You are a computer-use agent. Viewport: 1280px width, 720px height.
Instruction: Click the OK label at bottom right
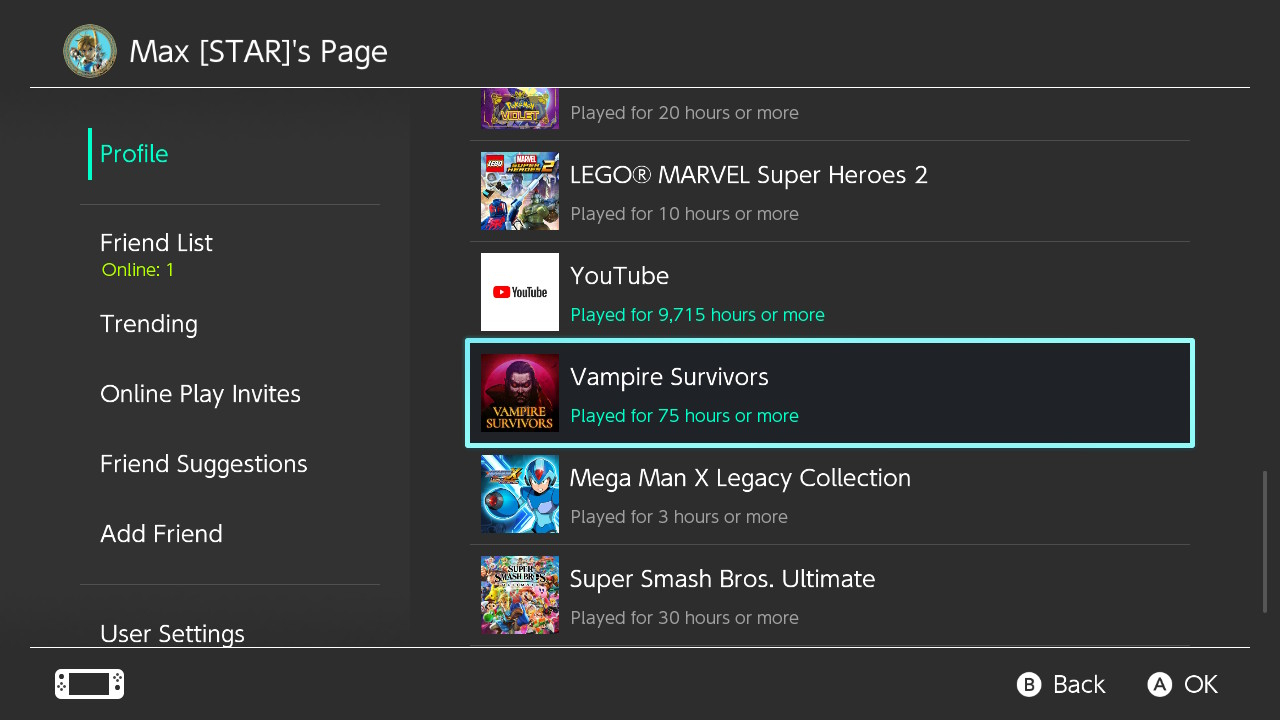pyautogui.click(x=1200, y=684)
